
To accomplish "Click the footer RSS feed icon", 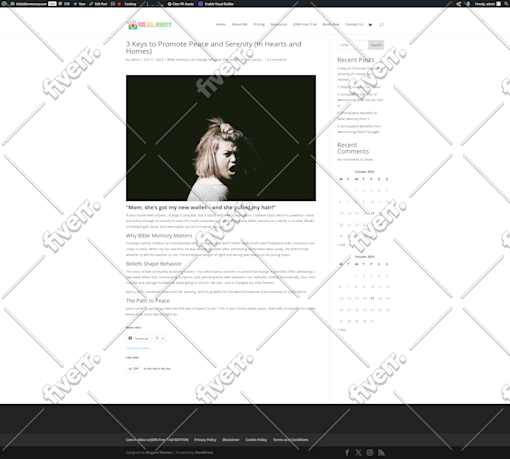I will point(381,452).
